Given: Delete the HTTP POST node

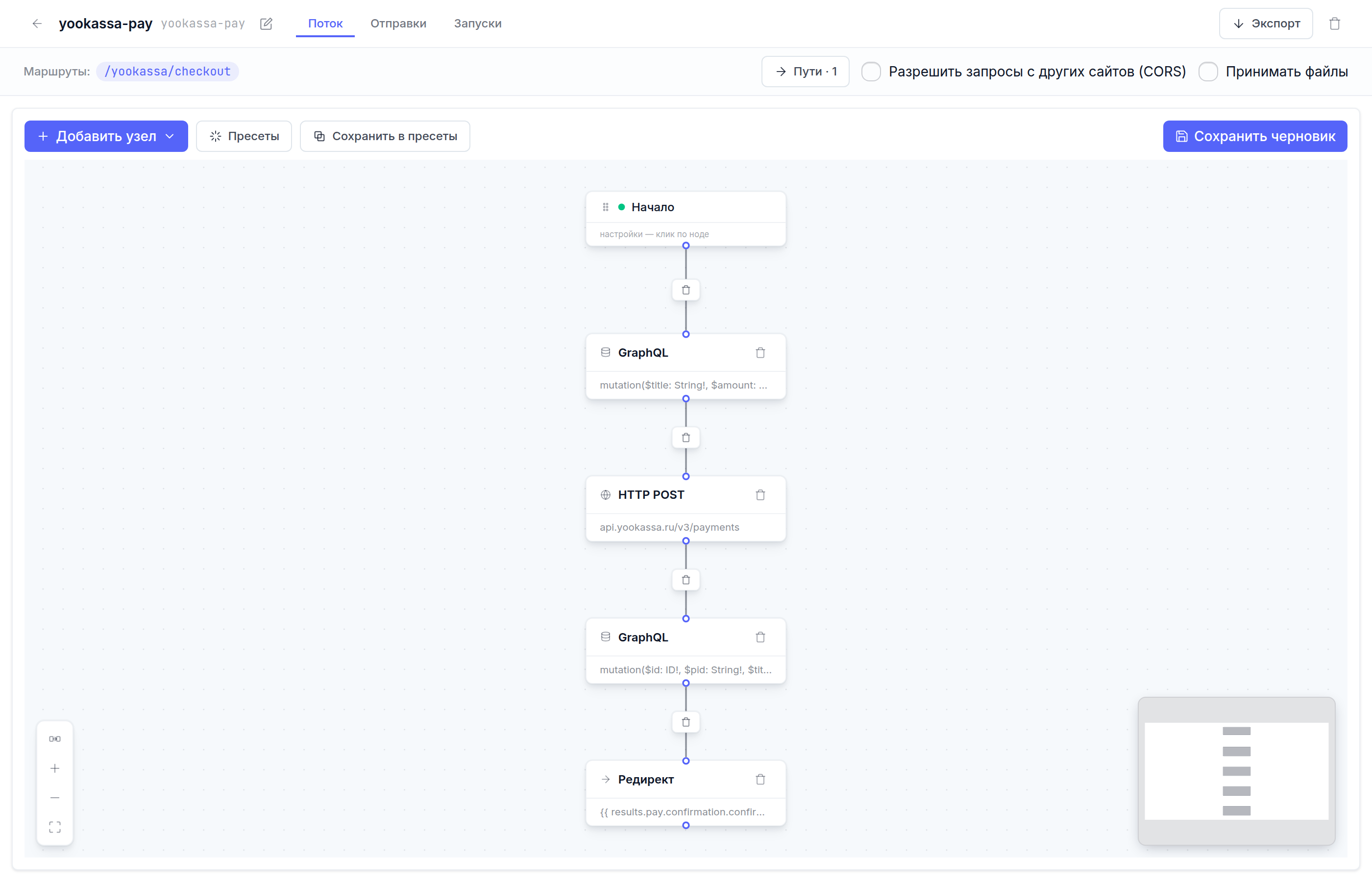Looking at the screenshot, I should pyautogui.click(x=760, y=495).
